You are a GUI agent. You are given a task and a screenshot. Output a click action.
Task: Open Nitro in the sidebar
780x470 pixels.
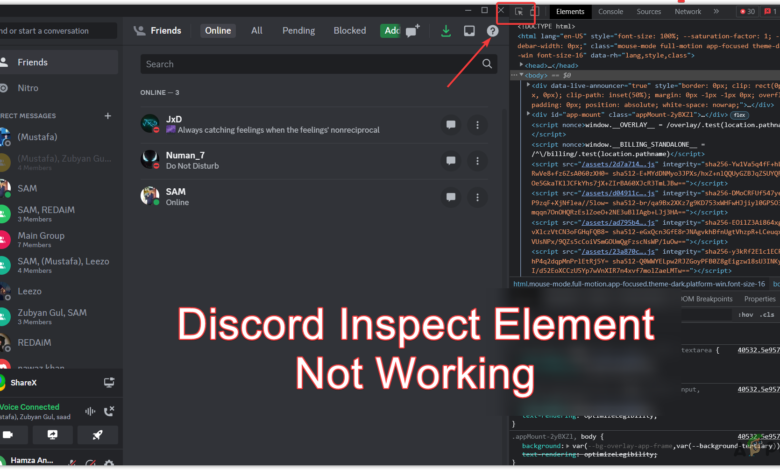(x=59, y=88)
